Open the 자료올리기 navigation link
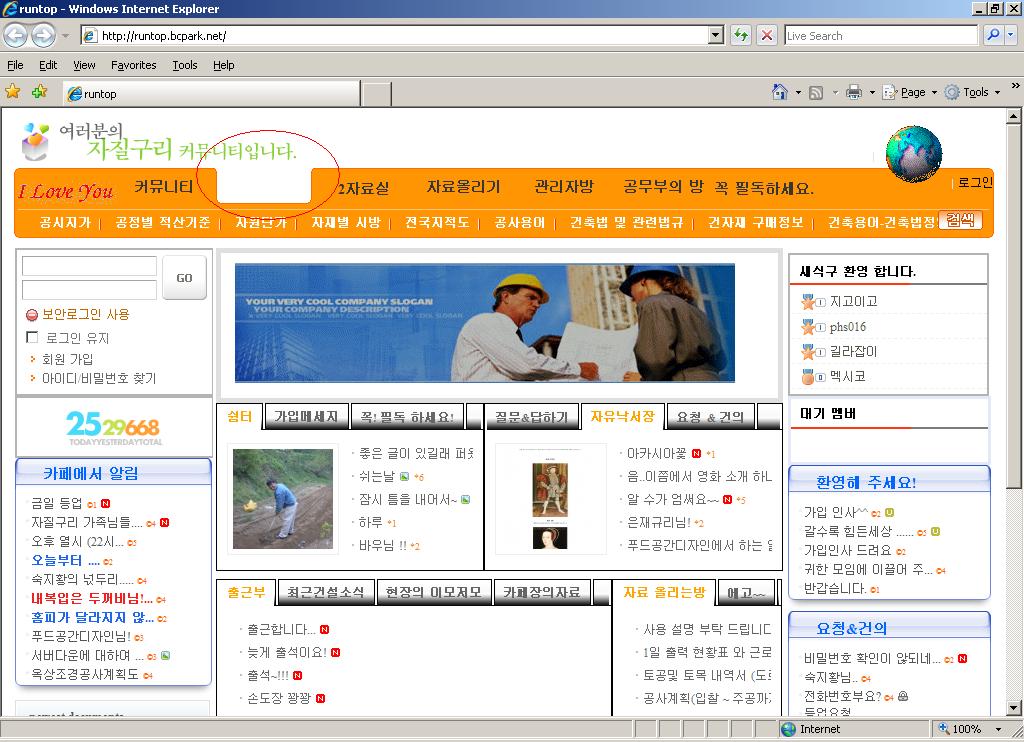 [463, 187]
